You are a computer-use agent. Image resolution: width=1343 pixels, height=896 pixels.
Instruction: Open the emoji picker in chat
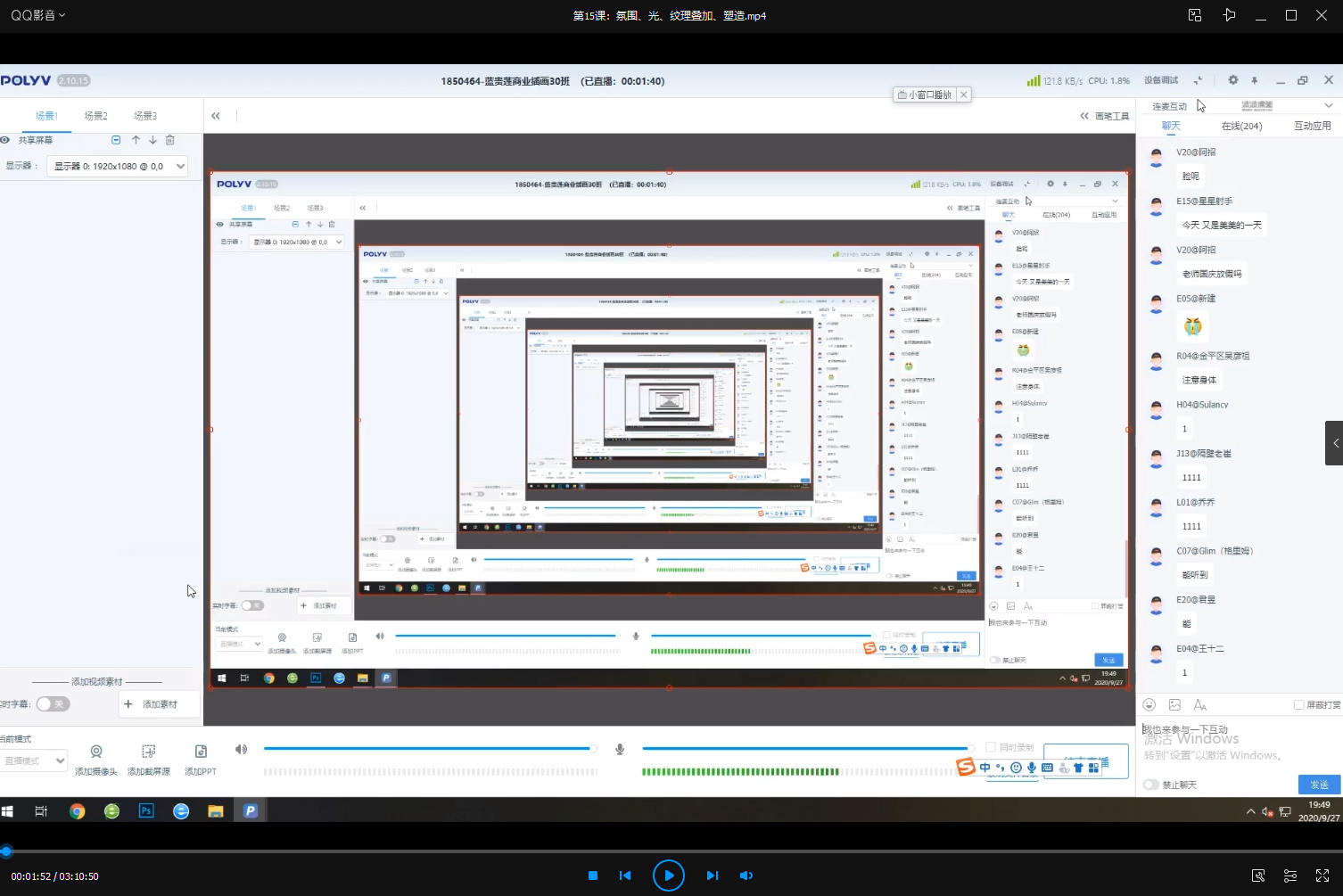point(1149,704)
